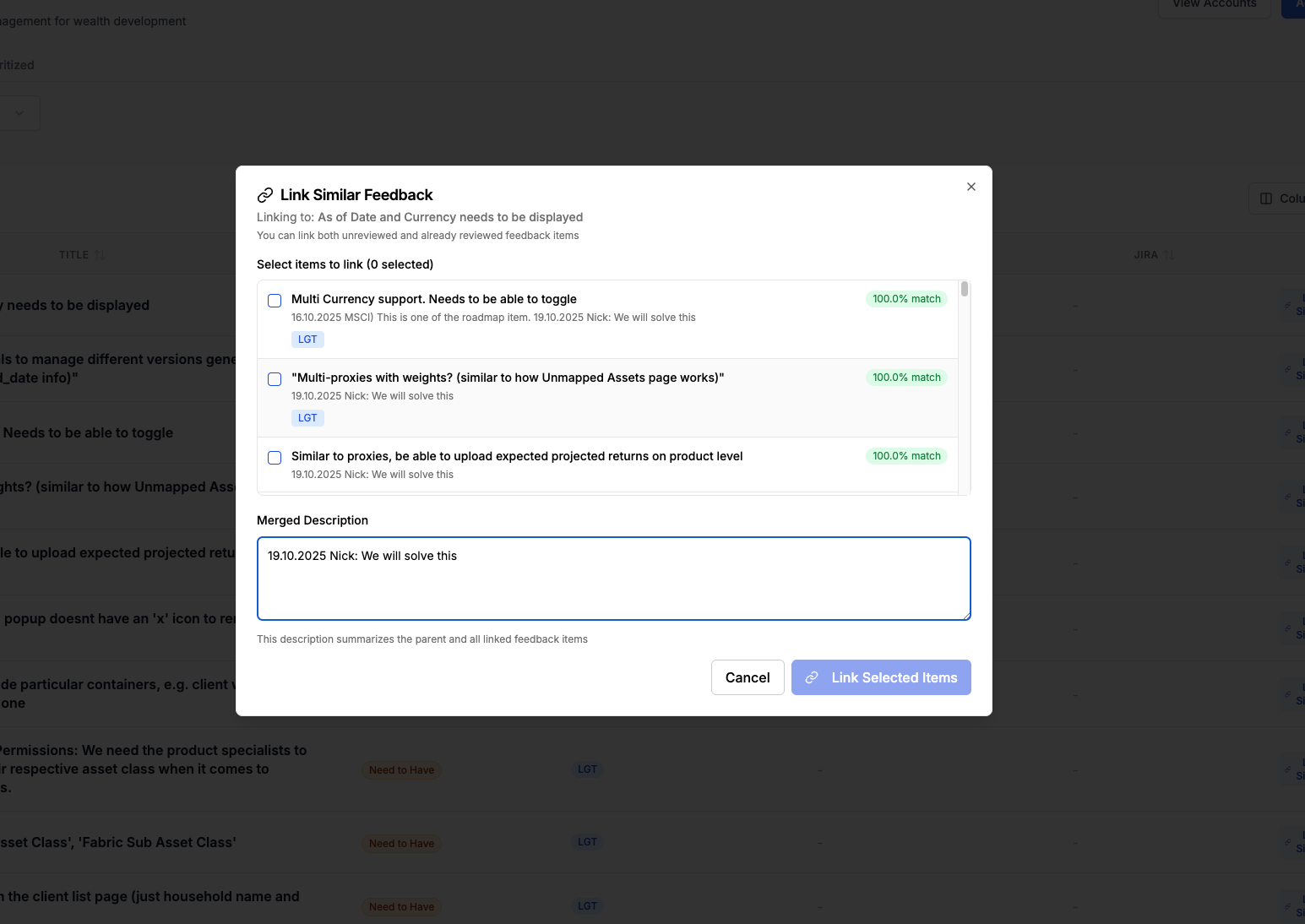Image resolution: width=1305 pixels, height=924 pixels.
Task: Expand the 100.0% match badge on the Multi-proxies item
Action: tap(906, 377)
